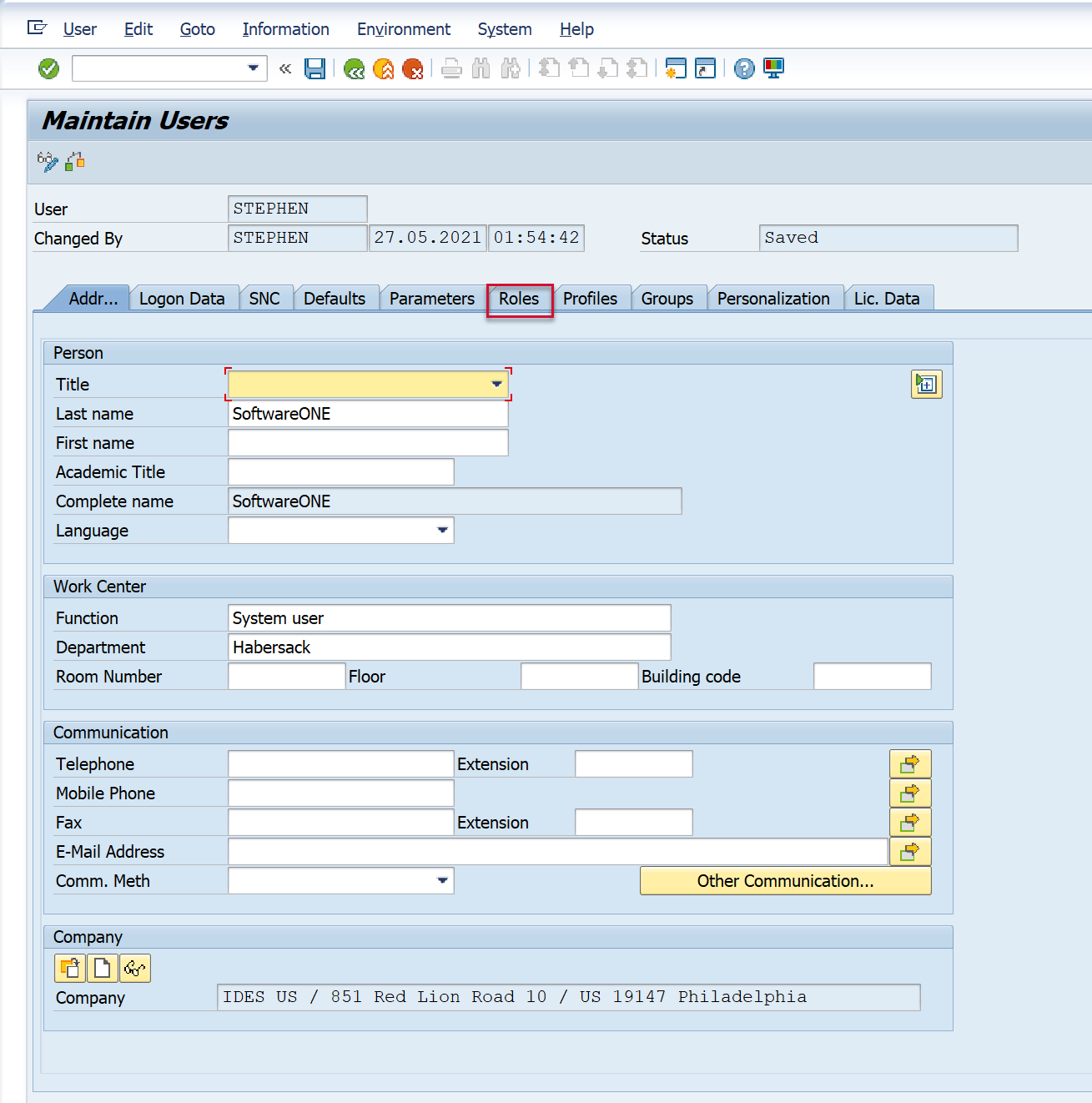Open the Environment menu
The height and width of the screenshot is (1103, 1092).
403,29
